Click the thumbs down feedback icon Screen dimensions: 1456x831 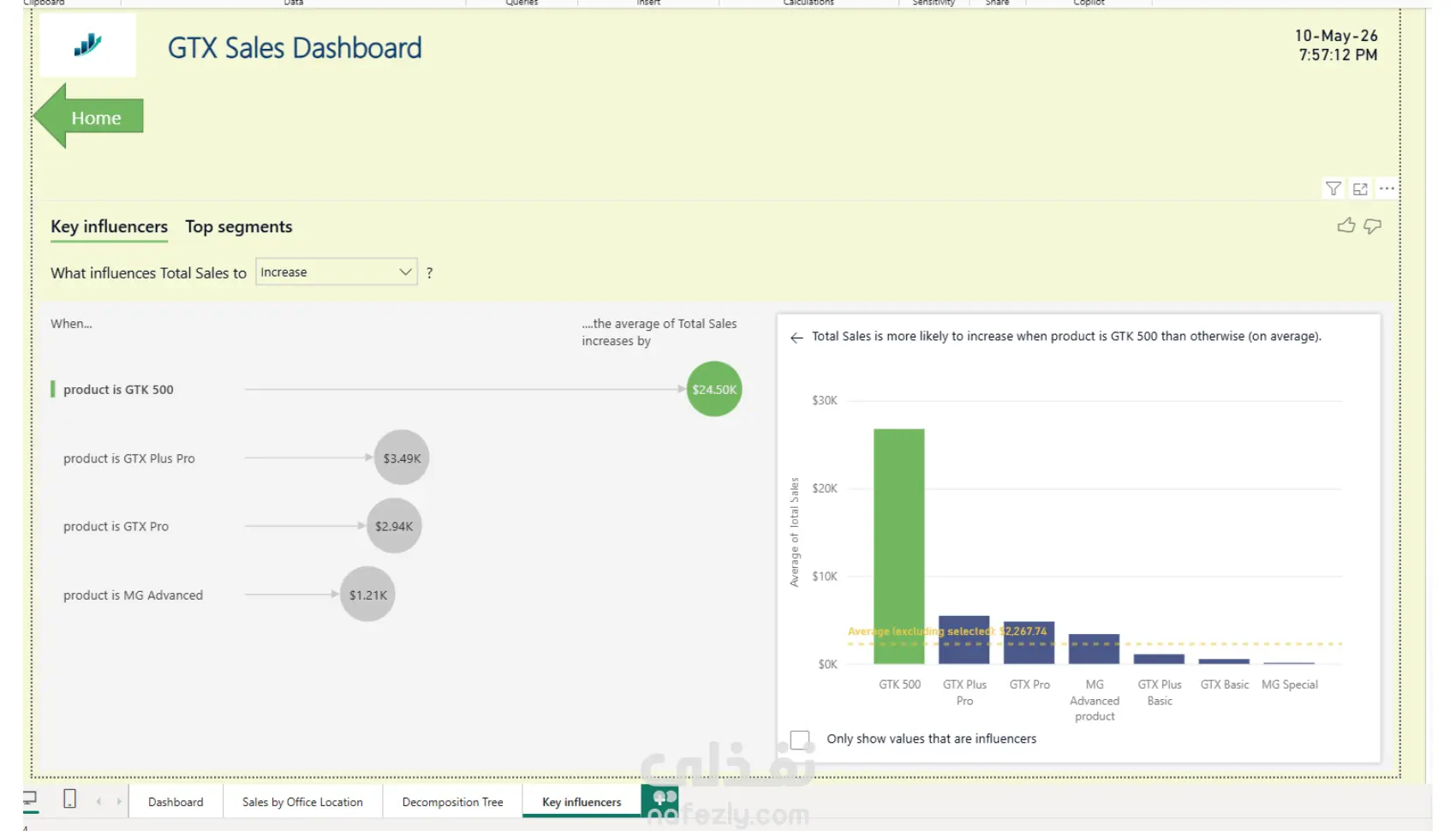pos(1372,226)
